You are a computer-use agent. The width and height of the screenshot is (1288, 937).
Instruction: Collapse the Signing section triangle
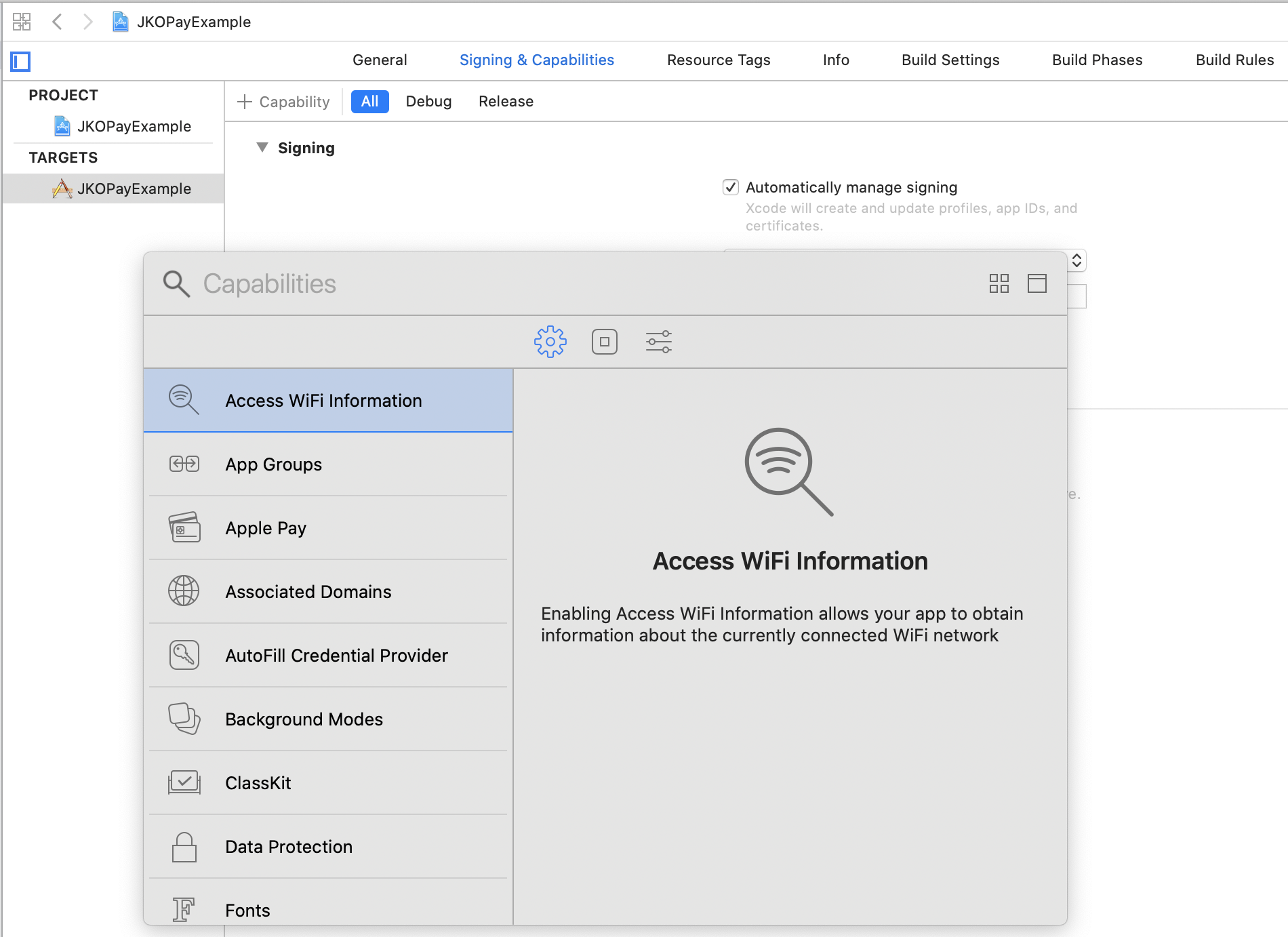262,147
